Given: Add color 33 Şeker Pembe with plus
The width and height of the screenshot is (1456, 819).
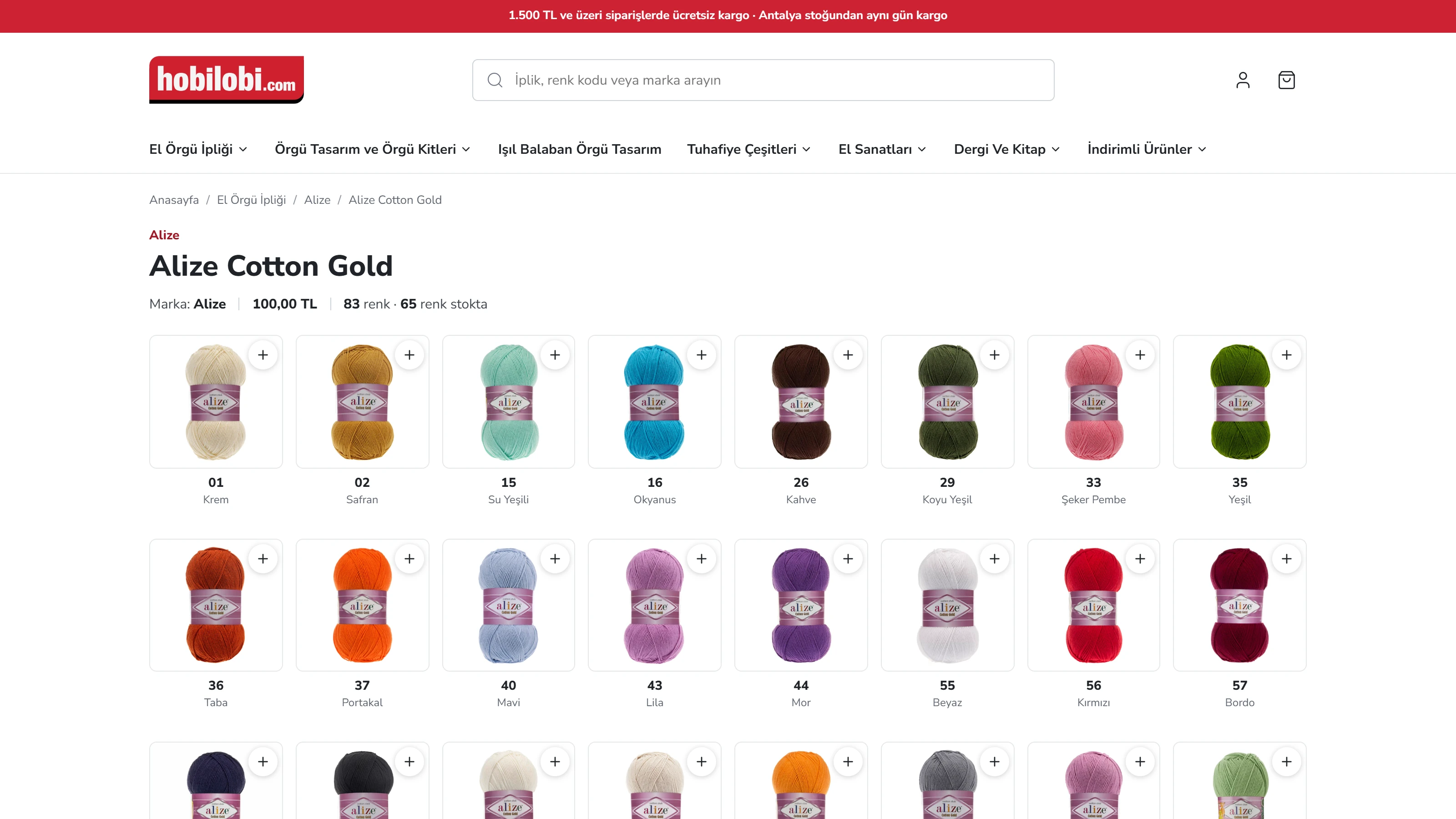Looking at the screenshot, I should pyautogui.click(x=1140, y=355).
